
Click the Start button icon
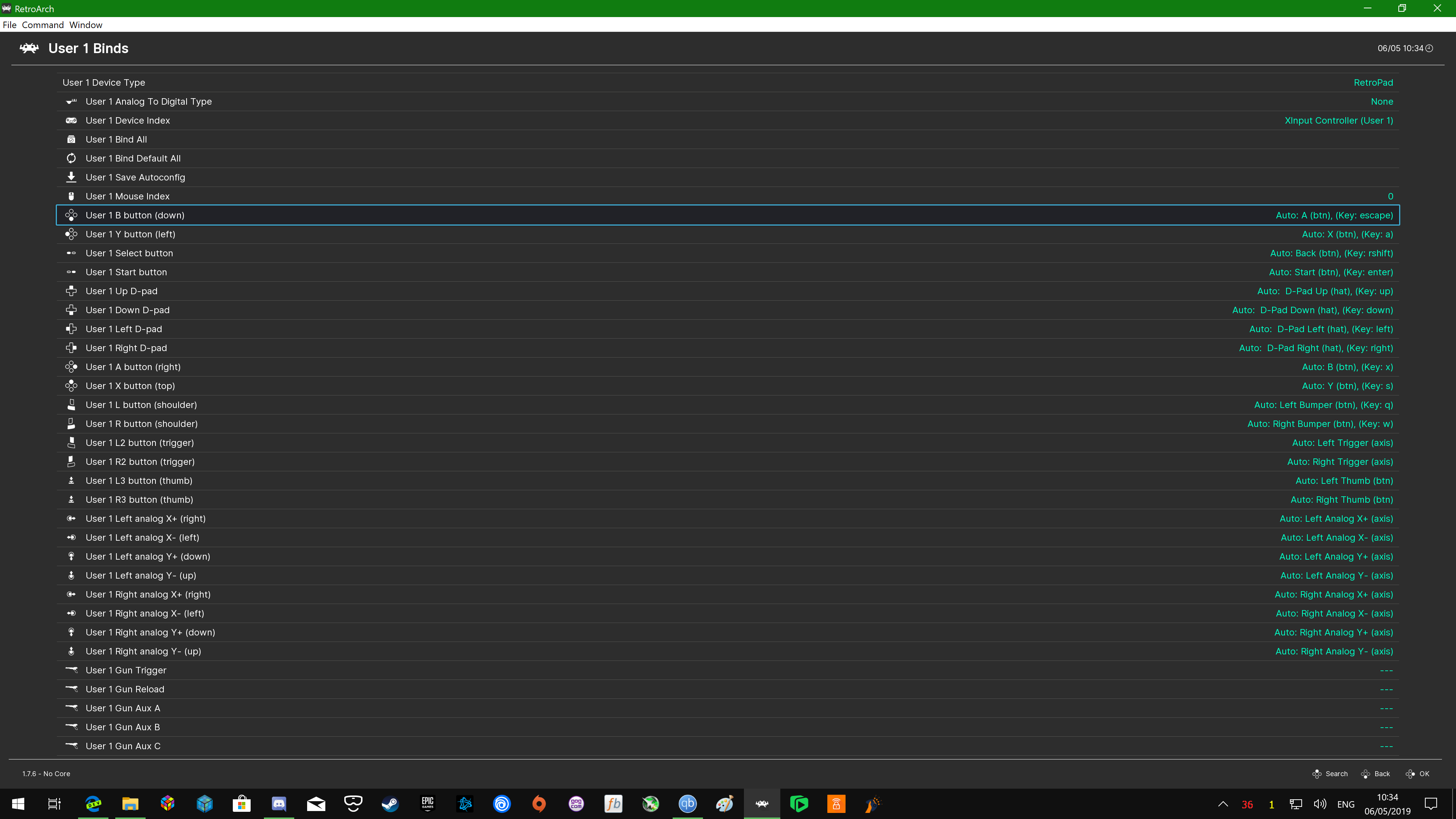click(71, 272)
